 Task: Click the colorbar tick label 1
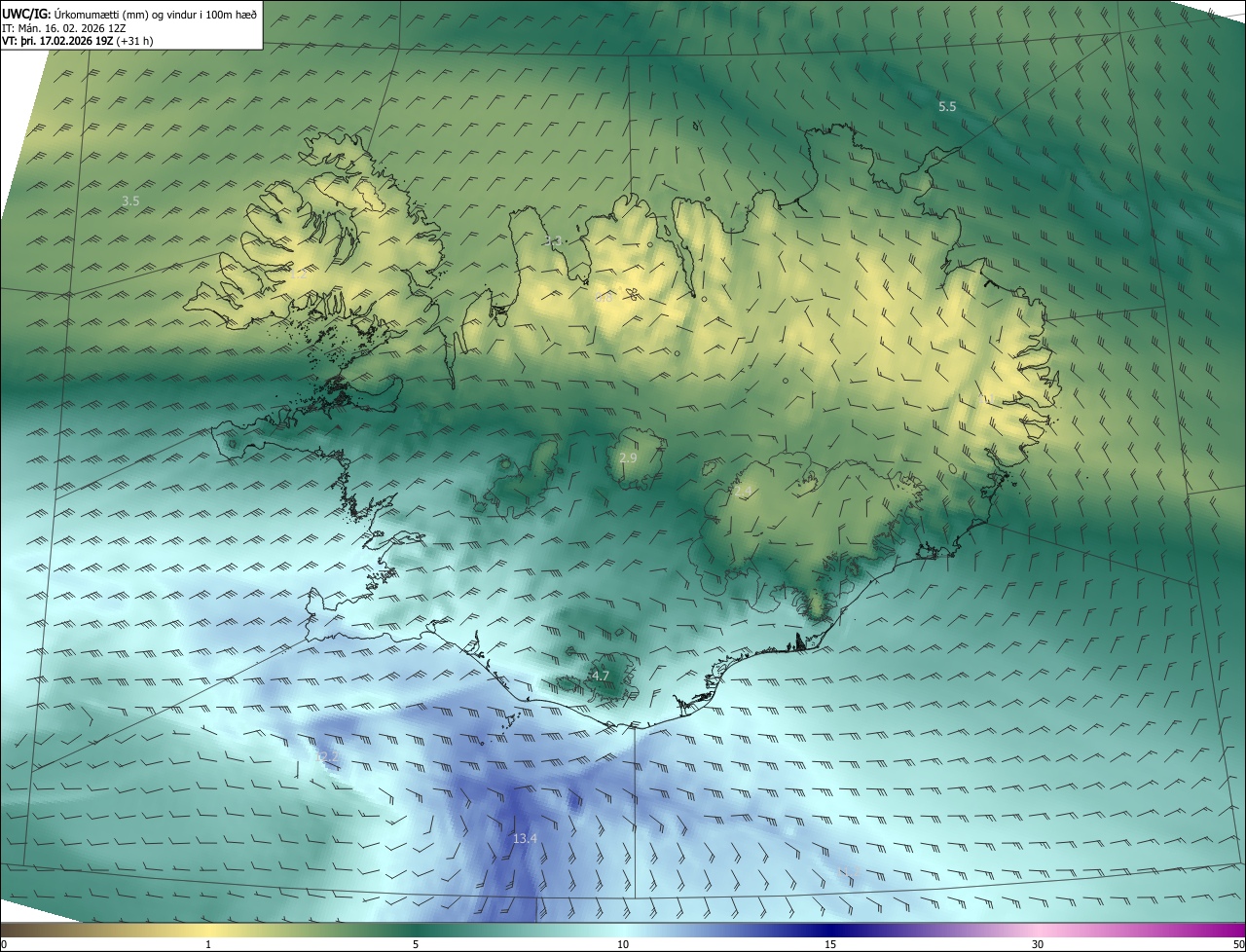click(208, 944)
